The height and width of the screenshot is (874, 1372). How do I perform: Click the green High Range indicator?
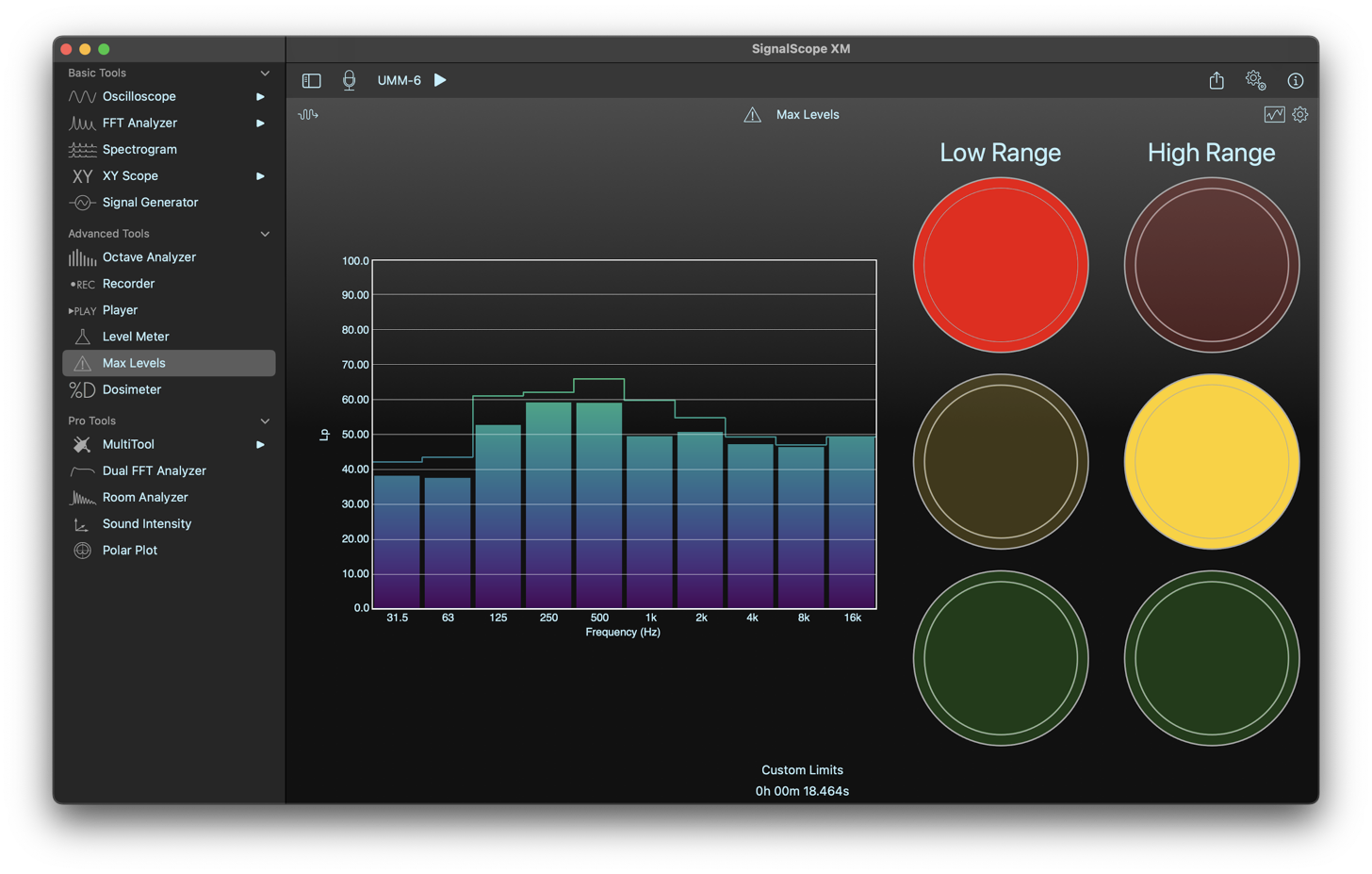[1212, 658]
